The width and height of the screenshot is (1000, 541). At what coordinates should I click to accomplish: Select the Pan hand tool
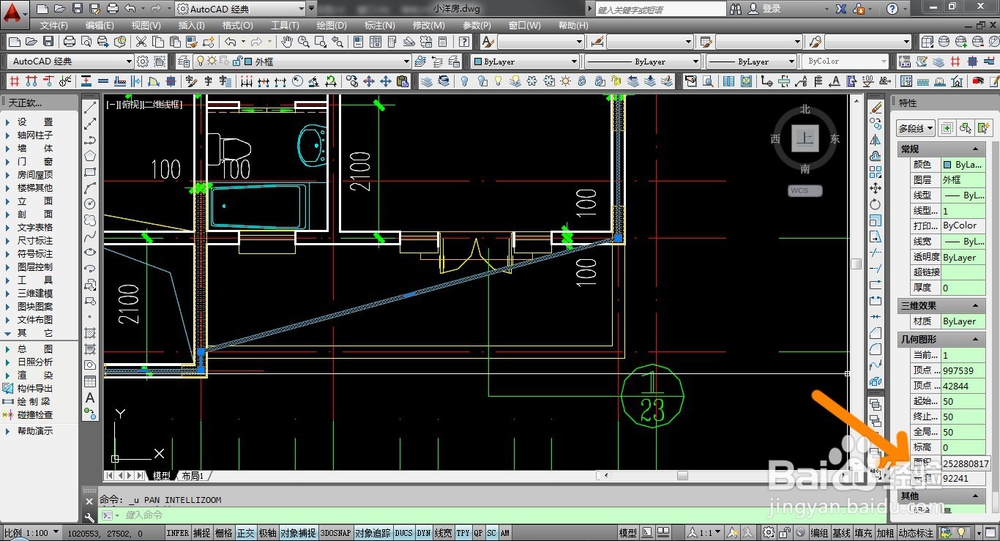point(287,42)
